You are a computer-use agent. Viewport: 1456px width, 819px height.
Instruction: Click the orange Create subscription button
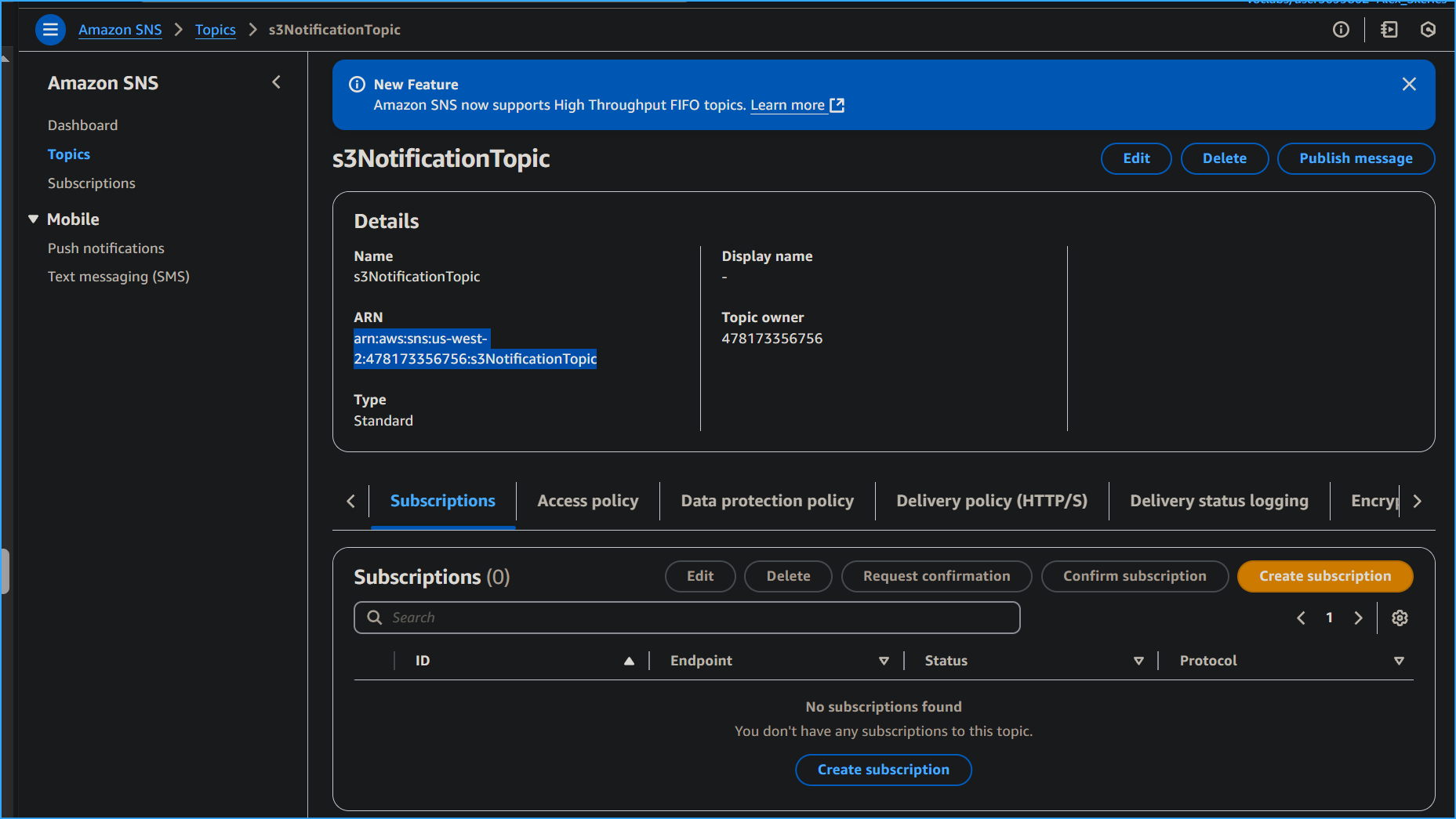(x=1324, y=577)
